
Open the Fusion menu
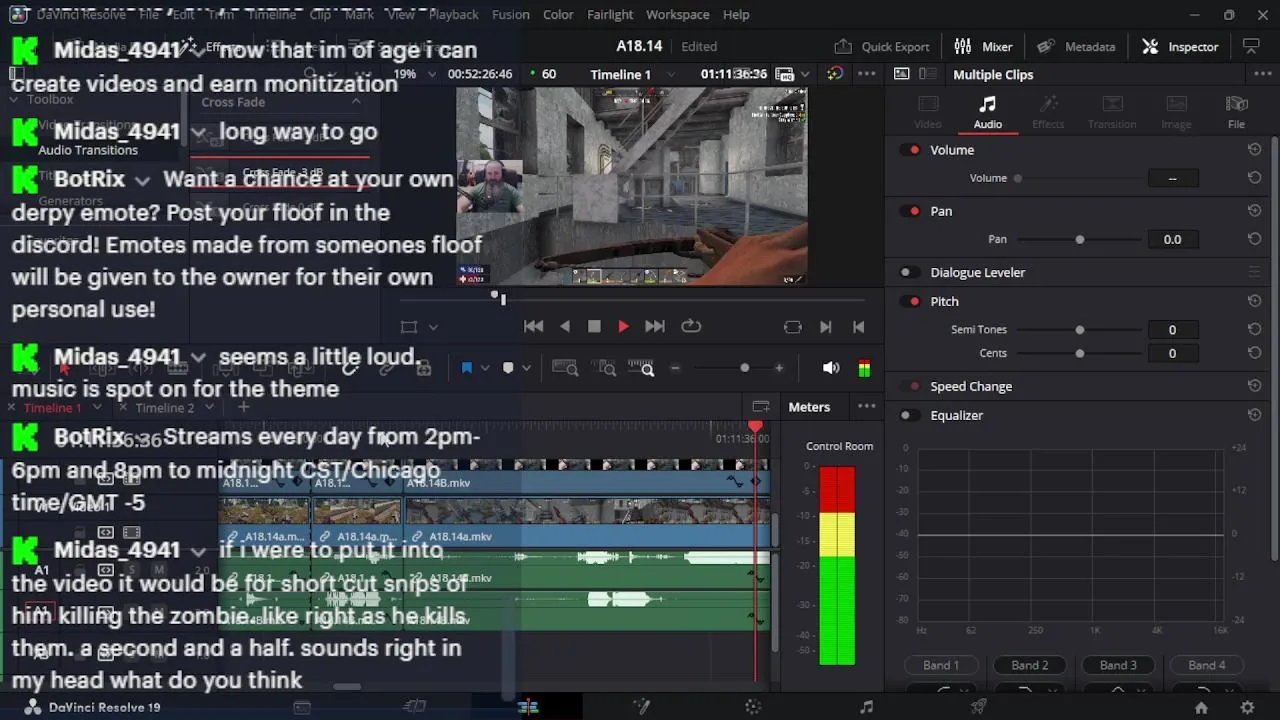[511, 14]
